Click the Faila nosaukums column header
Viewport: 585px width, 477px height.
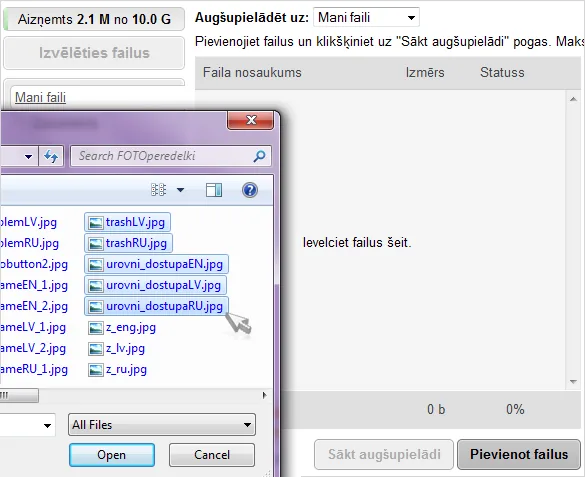[252, 72]
